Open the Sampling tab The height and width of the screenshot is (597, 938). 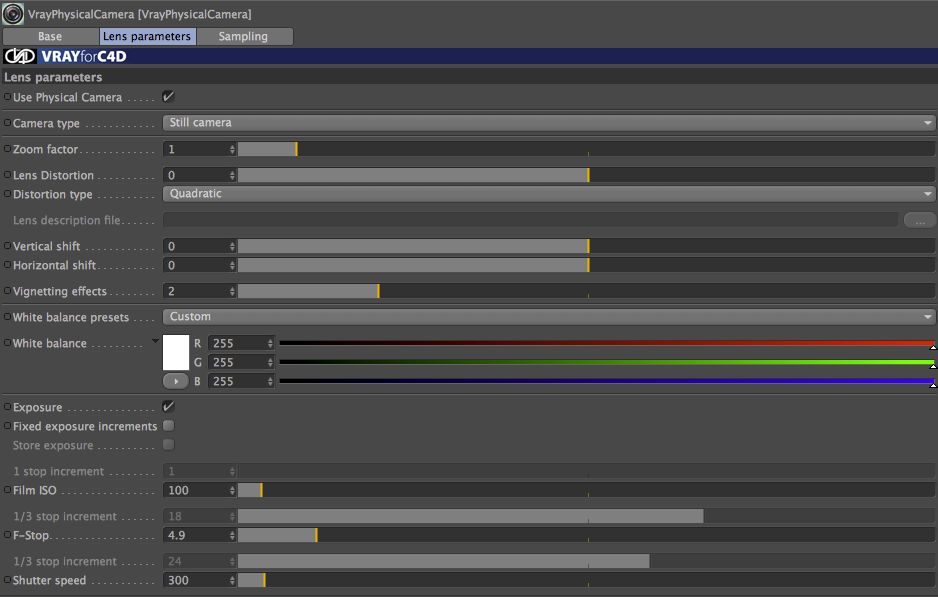244,36
